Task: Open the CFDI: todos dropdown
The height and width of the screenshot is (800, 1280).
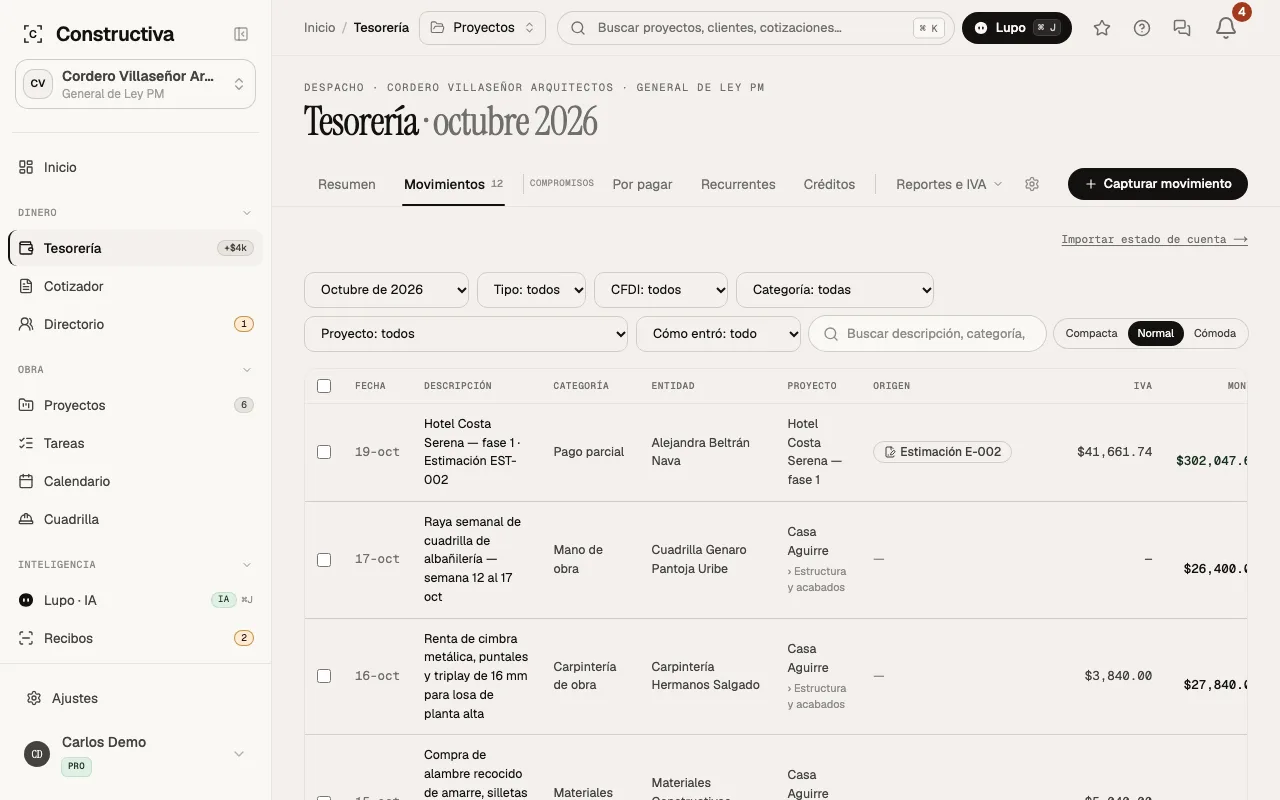Action: 661,290
